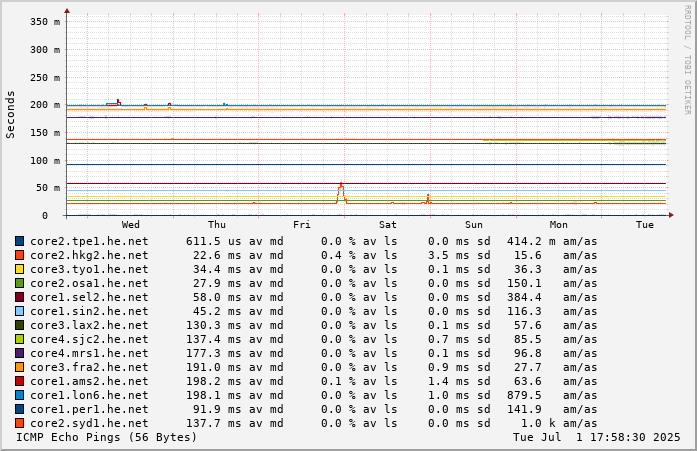Click the 58.0 ms median value
Image resolution: width=697 pixels, height=451 pixels.
point(217,297)
